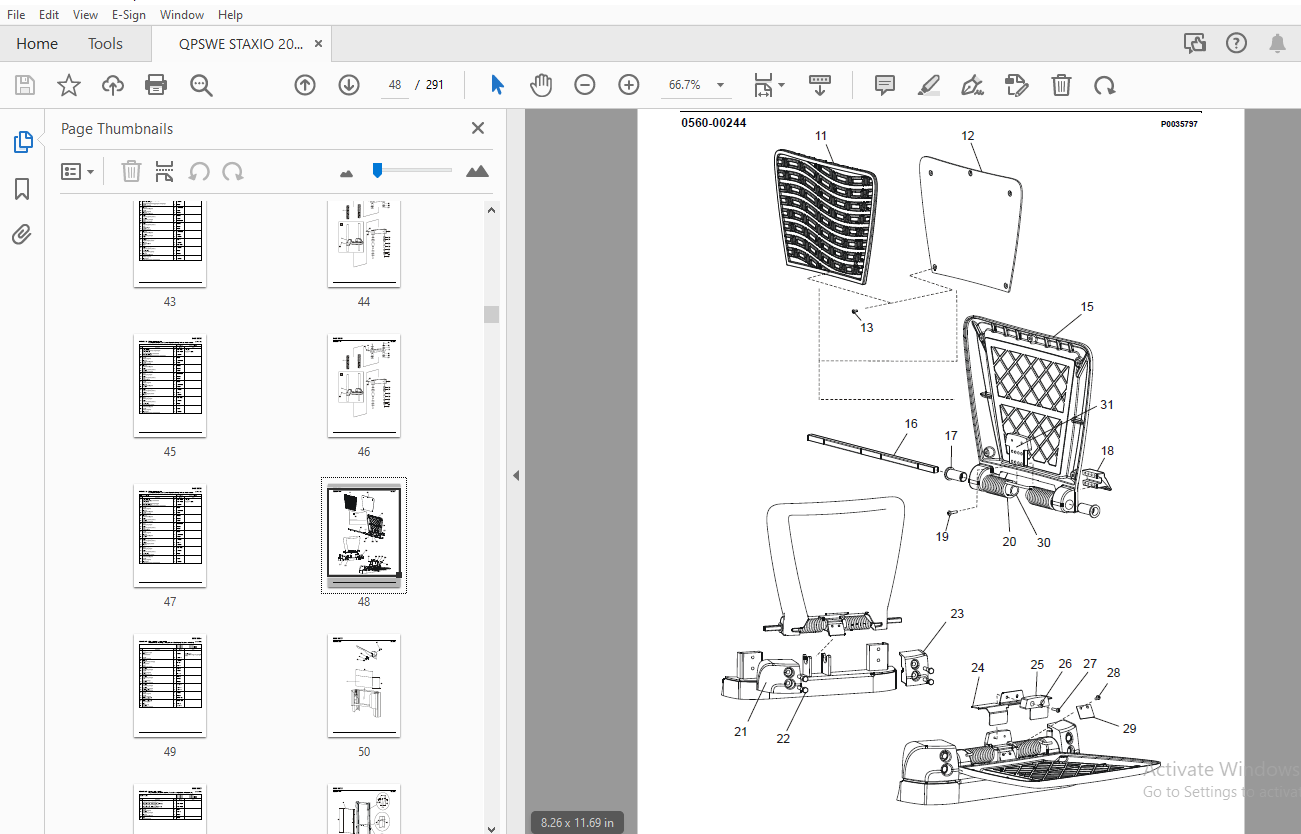1301x834 pixels.
Task: Activate the selection arrow tool
Action: [497, 85]
